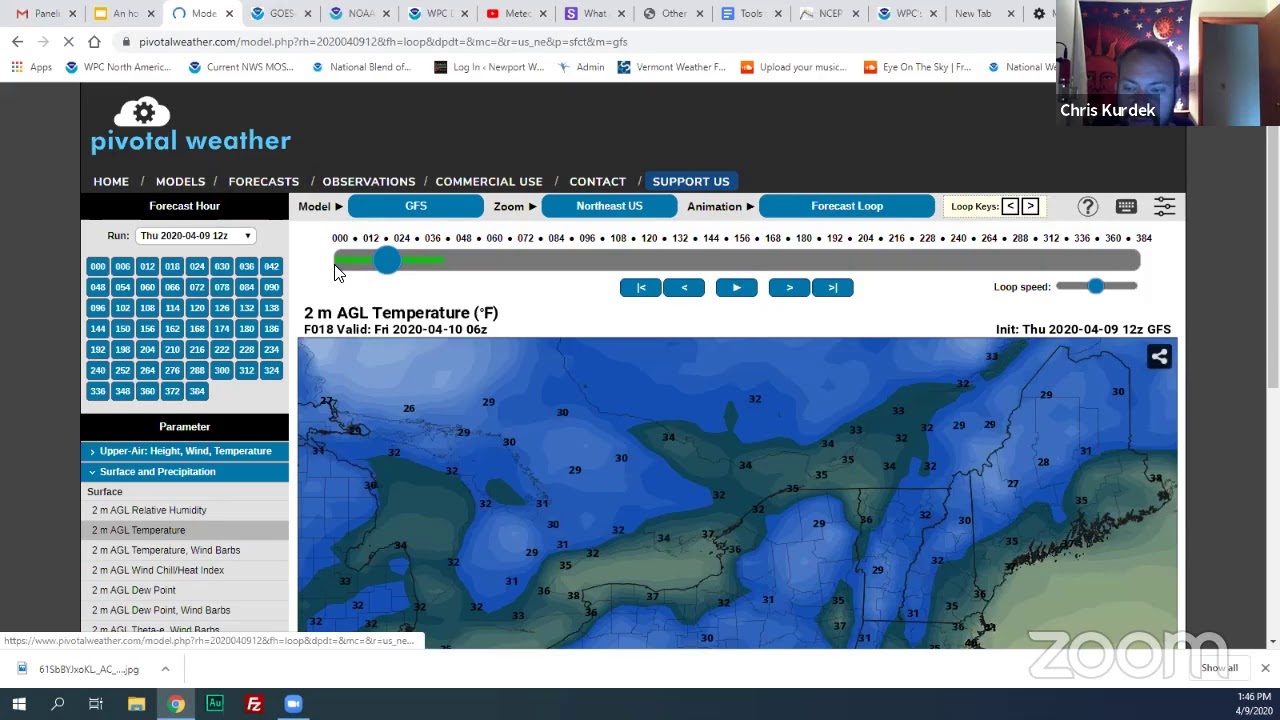Open MODELS navigation item

point(180,181)
